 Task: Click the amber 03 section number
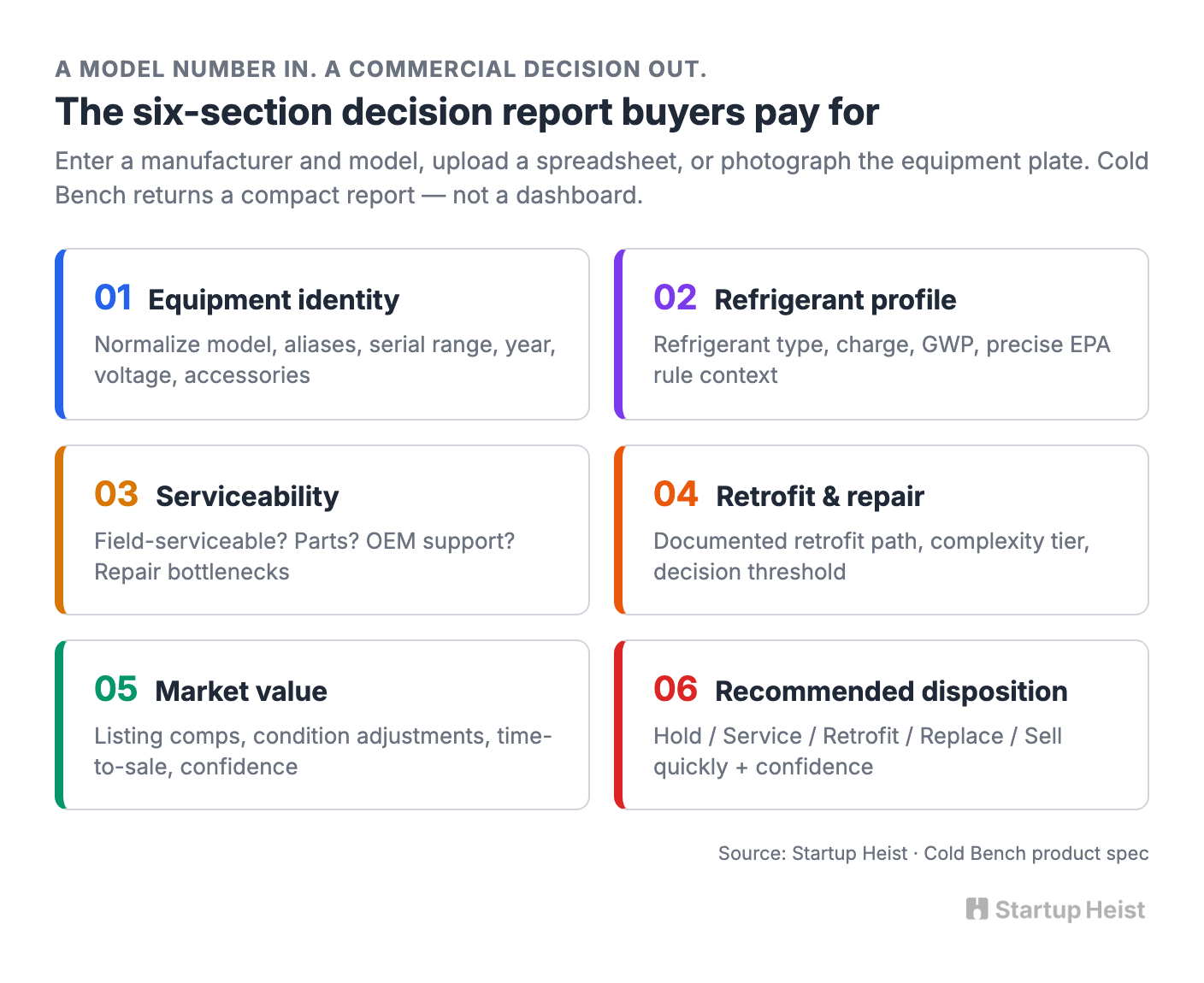point(116,494)
